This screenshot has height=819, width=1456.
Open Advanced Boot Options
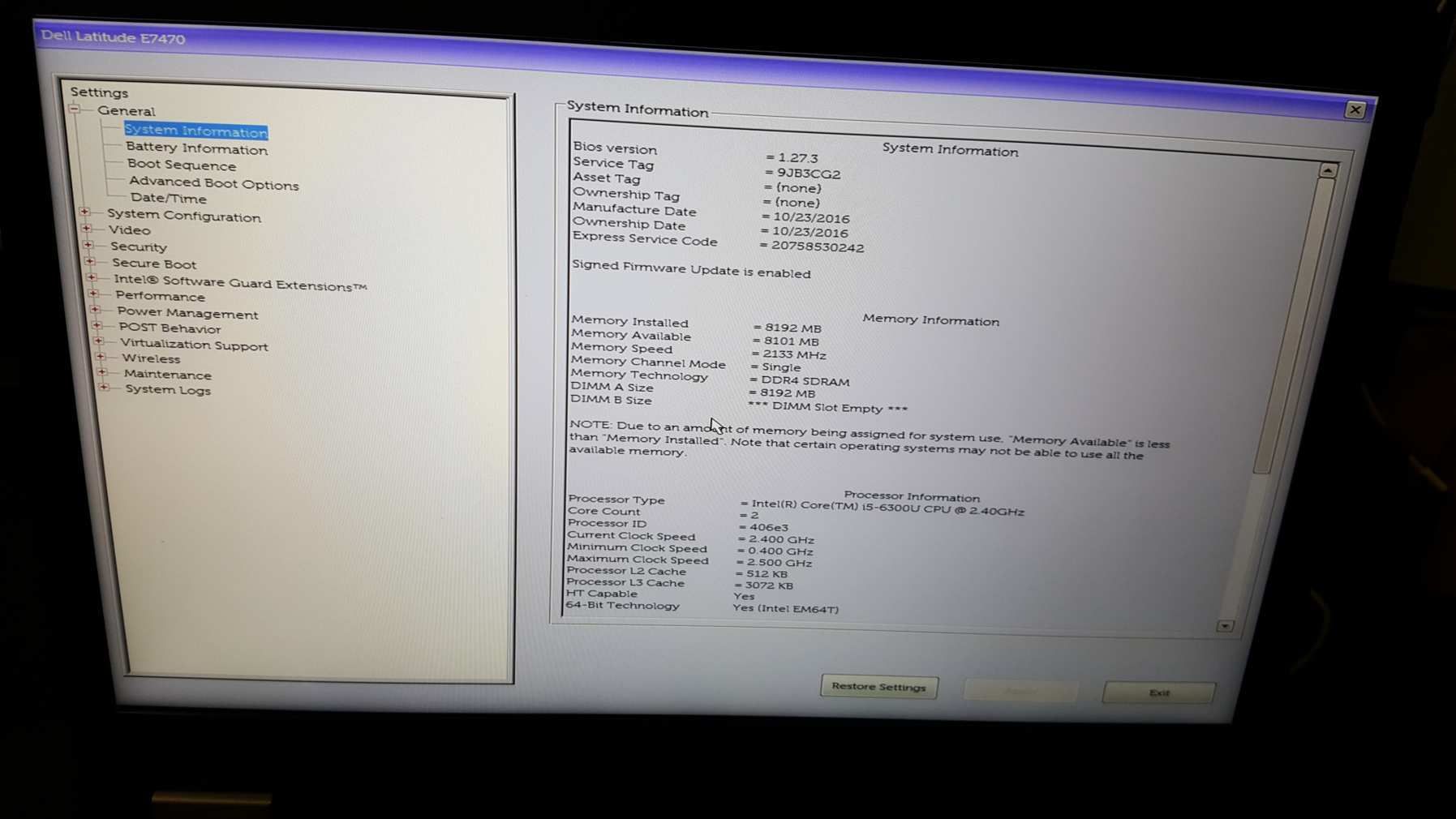click(x=213, y=183)
